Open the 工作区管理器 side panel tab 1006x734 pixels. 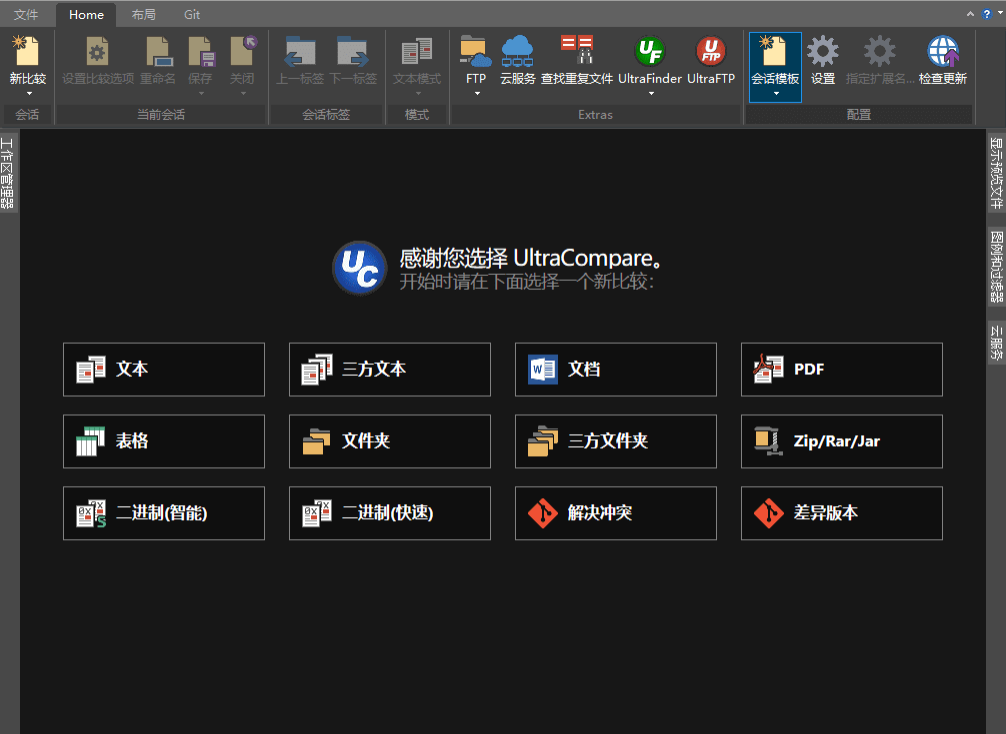[7, 173]
